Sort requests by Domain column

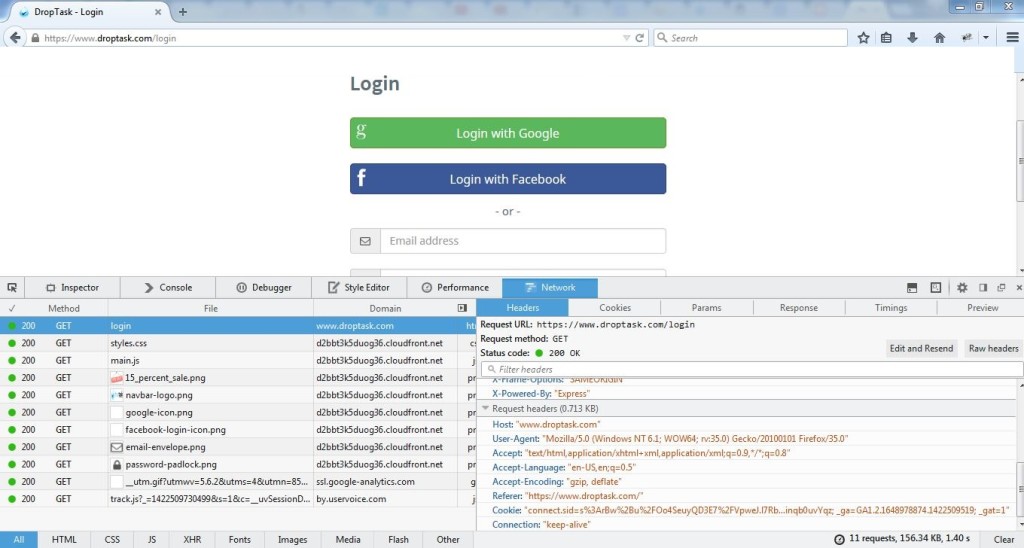385,308
